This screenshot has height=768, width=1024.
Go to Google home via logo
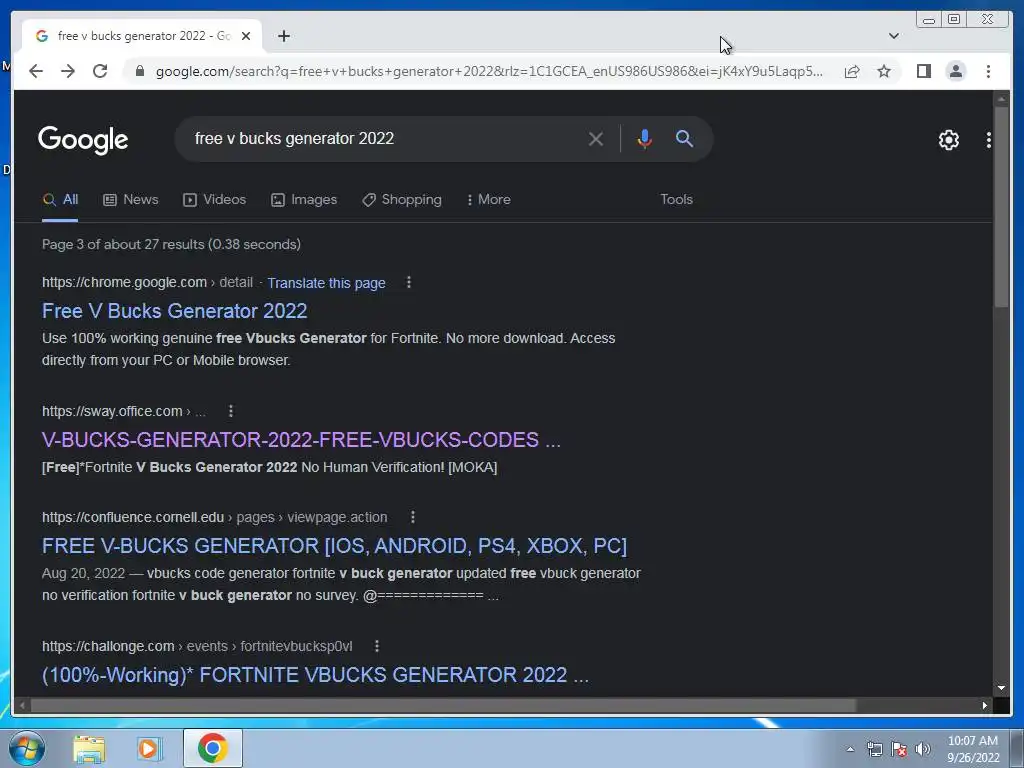[x=83, y=140]
